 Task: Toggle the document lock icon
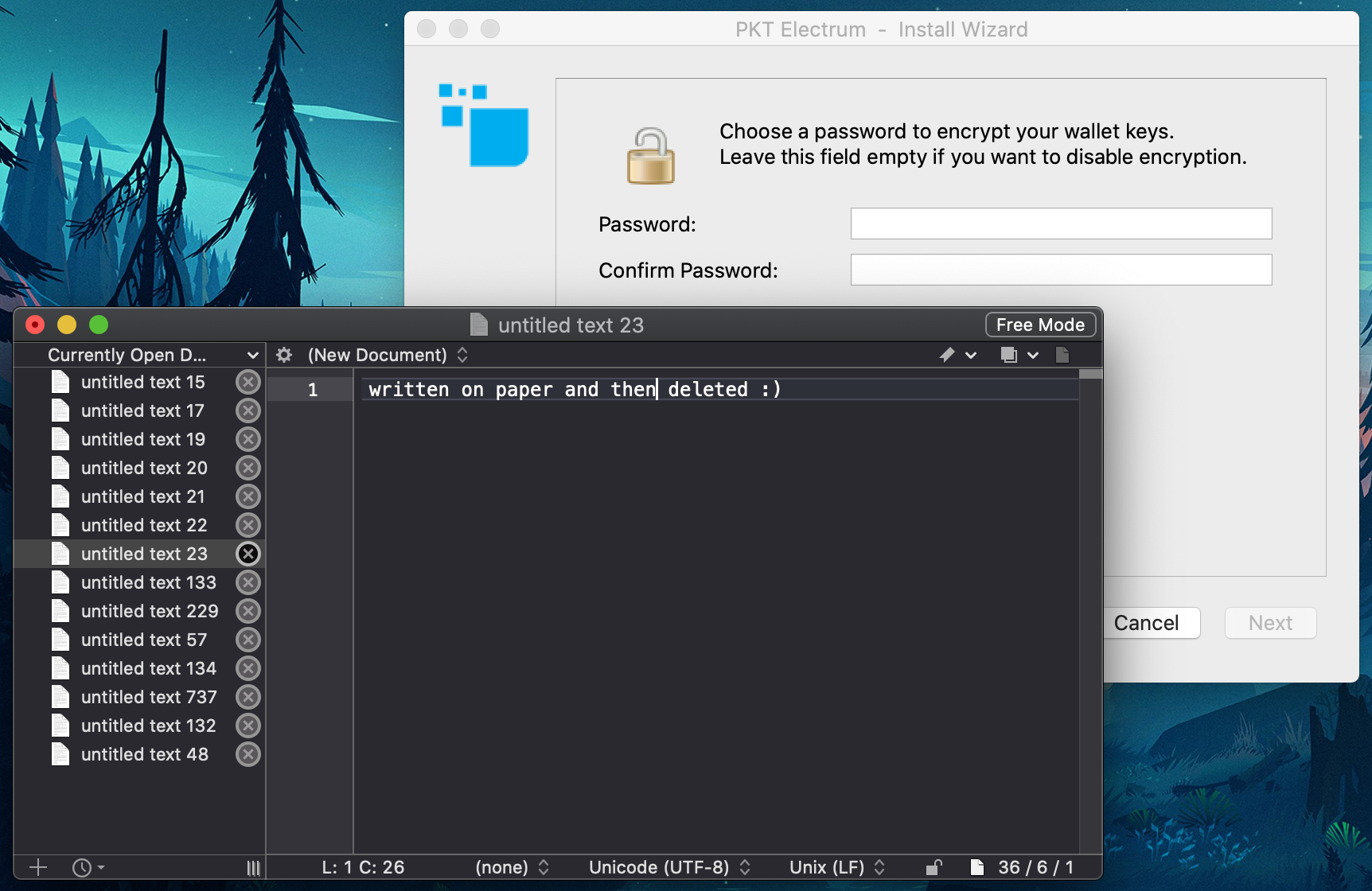(x=934, y=867)
